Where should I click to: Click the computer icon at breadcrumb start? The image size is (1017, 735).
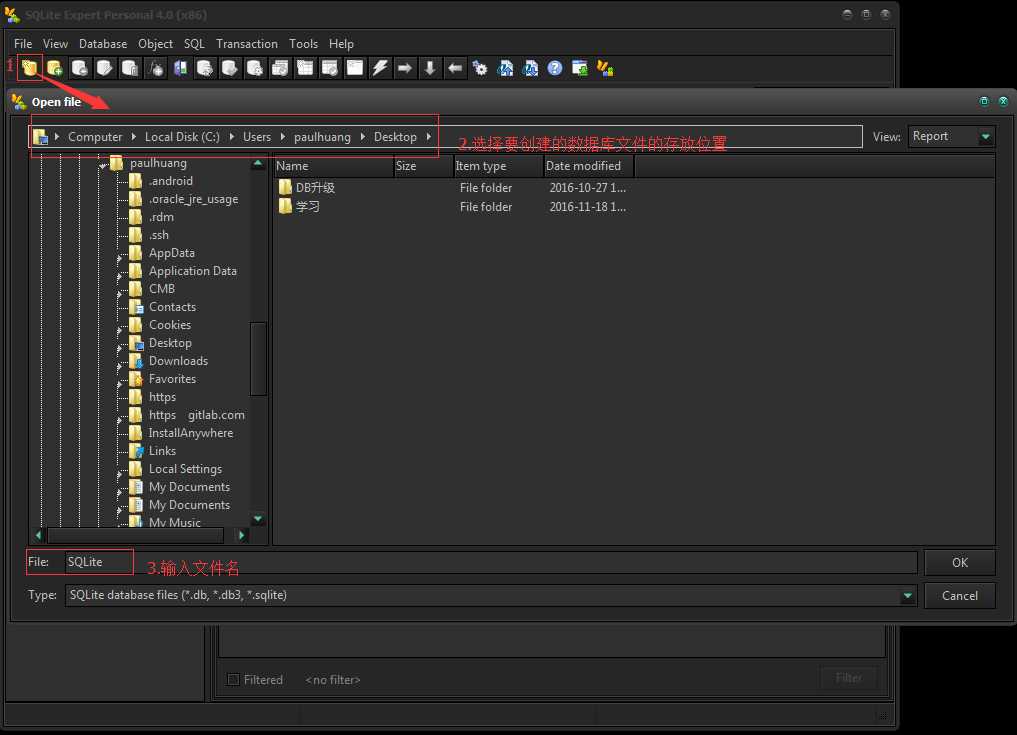click(x=41, y=137)
